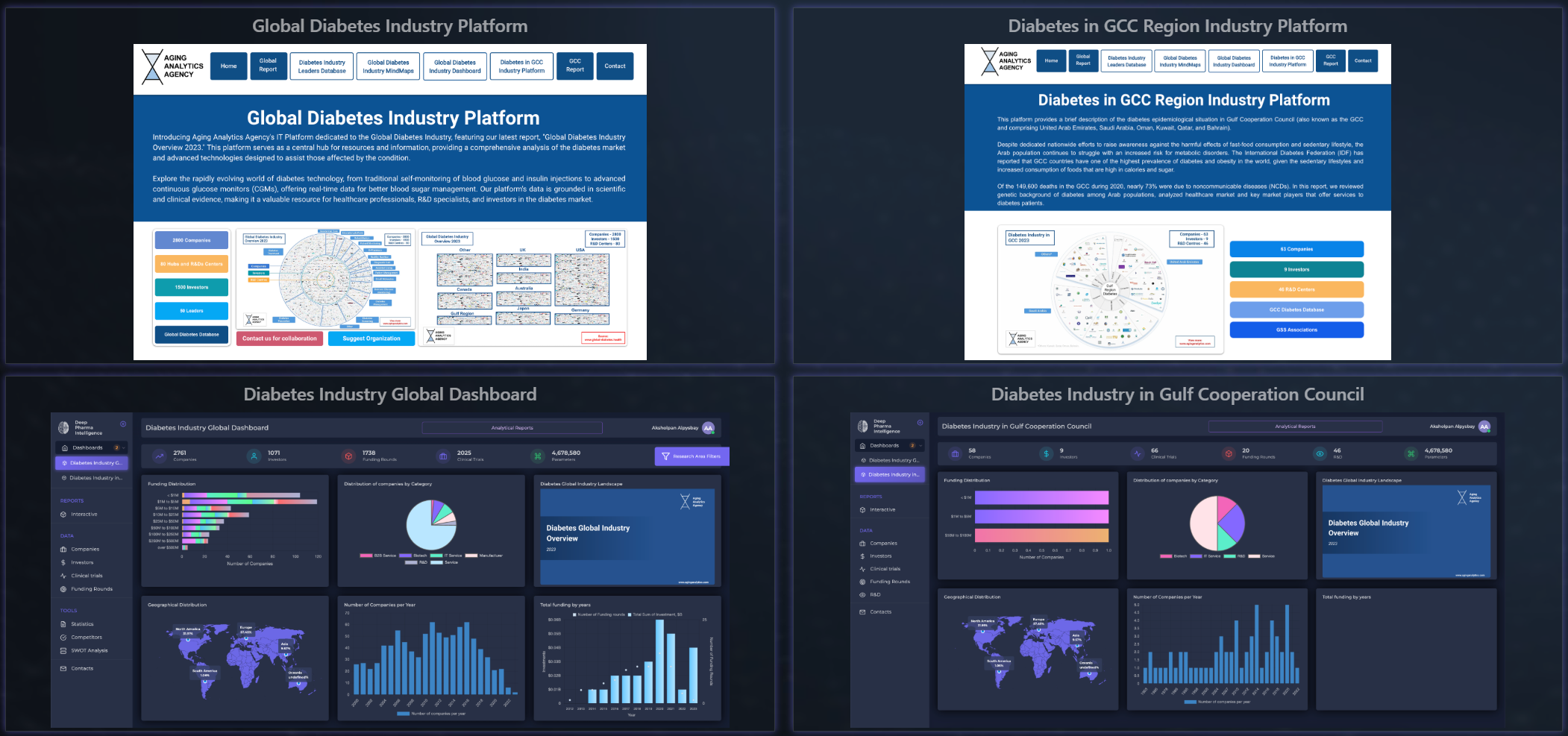Open Global Diabetes Industry MindMaps tab, GCC Platform
The width and height of the screenshot is (1568, 736).
coord(1179,61)
